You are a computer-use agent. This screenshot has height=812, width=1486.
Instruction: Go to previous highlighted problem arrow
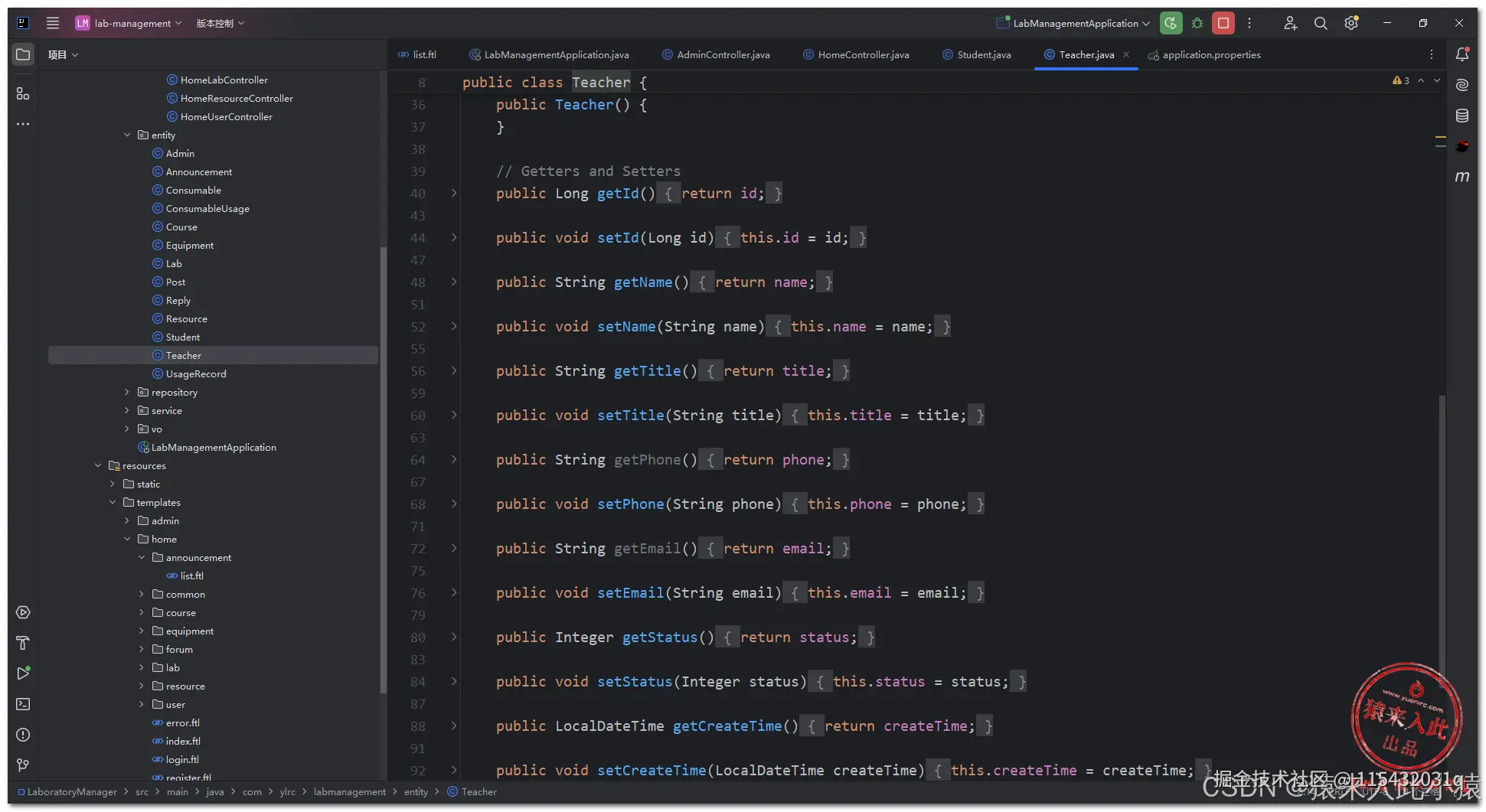tap(1421, 80)
